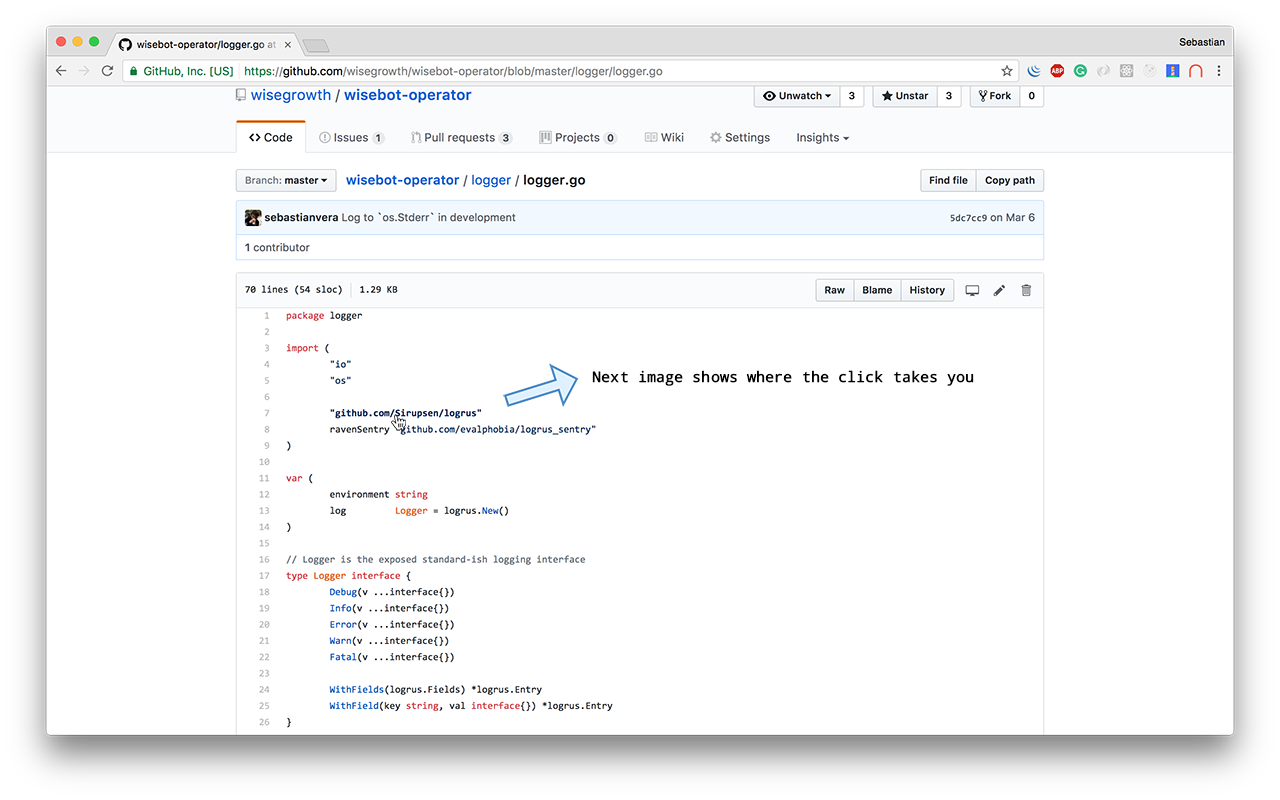Screen dimensions: 1280x800
Task: Open the wisebot-operator repo title link
Action: tap(408, 95)
